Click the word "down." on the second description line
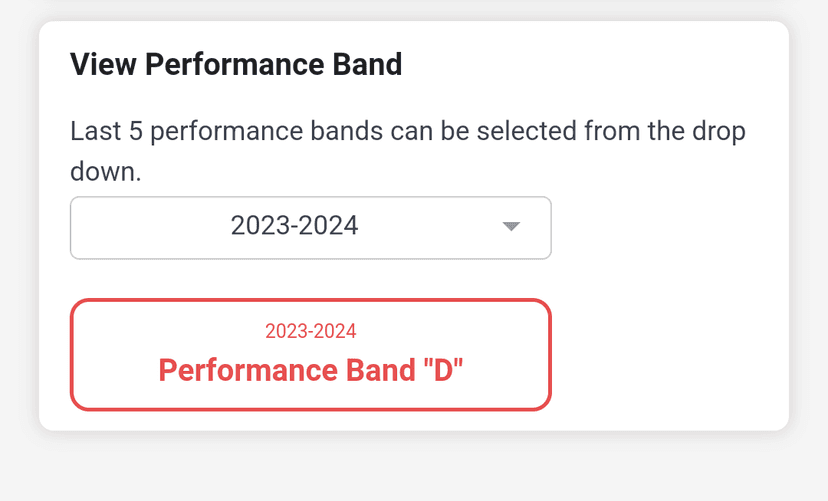This screenshot has width=828, height=501. 106,172
